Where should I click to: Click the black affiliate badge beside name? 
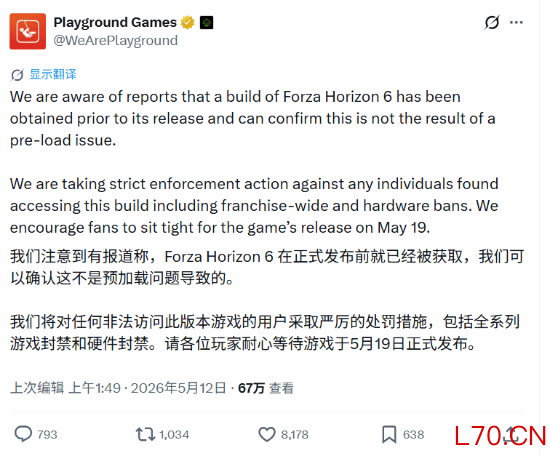coord(206,22)
